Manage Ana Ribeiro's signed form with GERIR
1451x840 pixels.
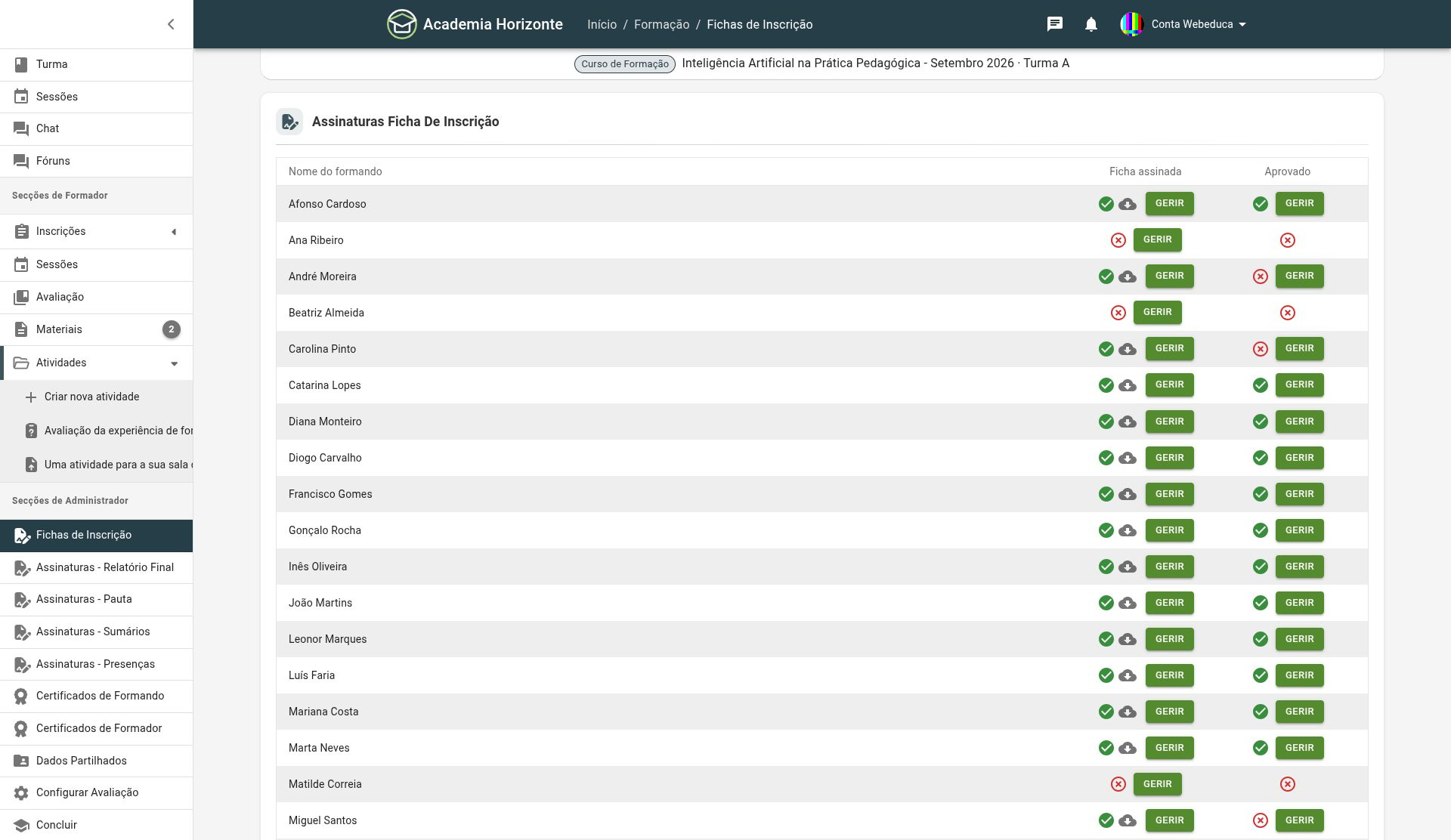coord(1158,239)
